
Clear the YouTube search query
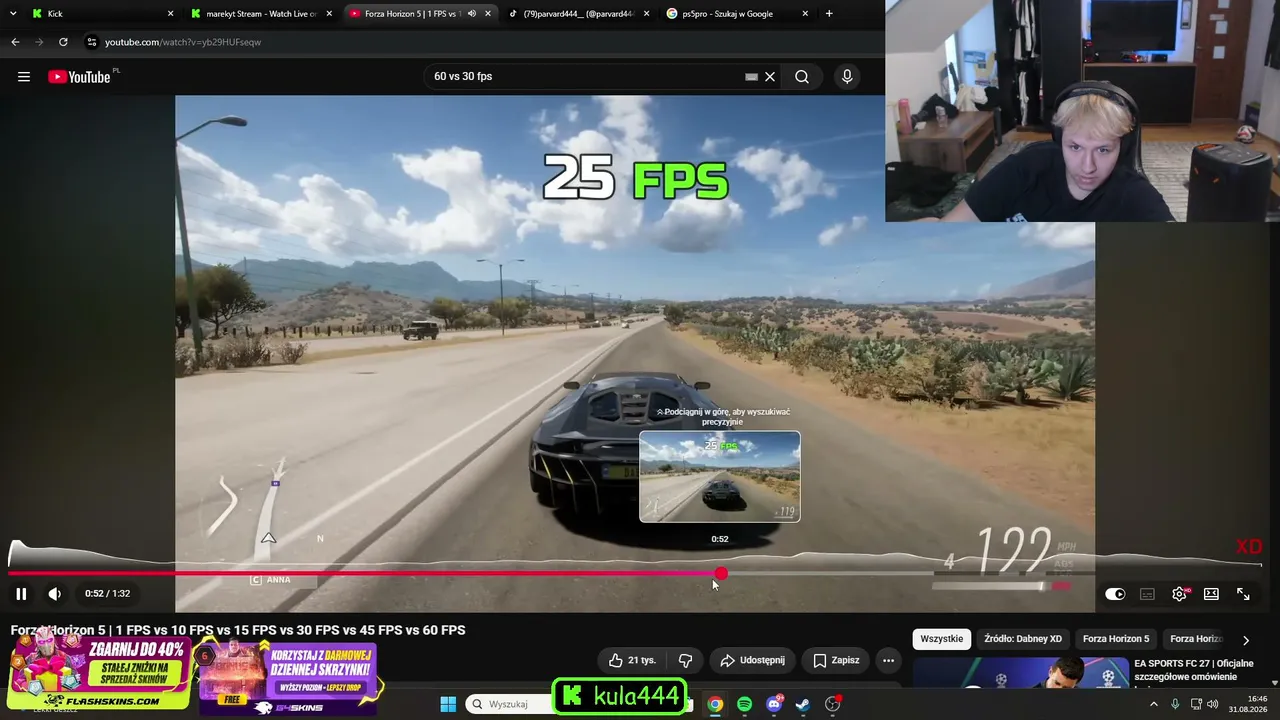(770, 77)
